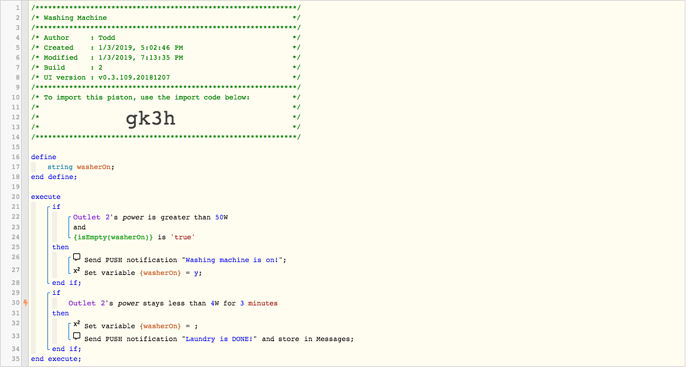Click the "end execute;" statement
The width and height of the screenshot is (690, 368).
click(56, 359)
